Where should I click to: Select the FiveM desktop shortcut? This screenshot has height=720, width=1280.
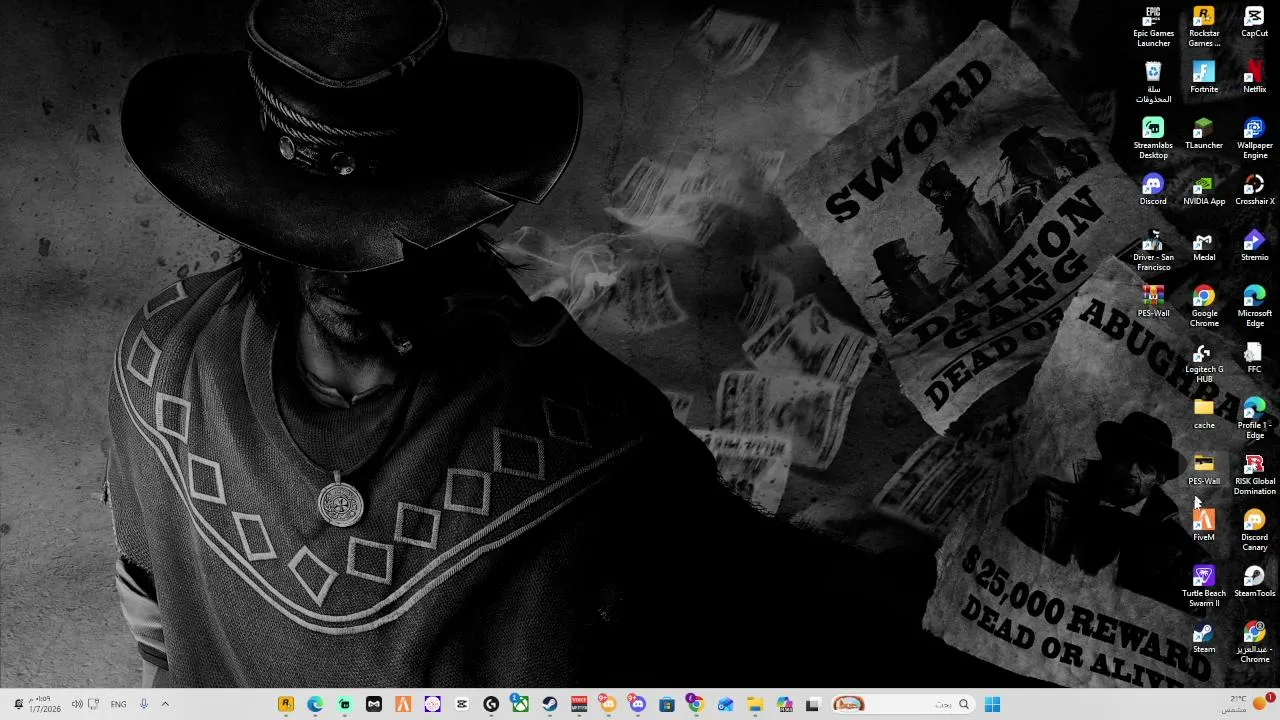[x=1204, y=526]
